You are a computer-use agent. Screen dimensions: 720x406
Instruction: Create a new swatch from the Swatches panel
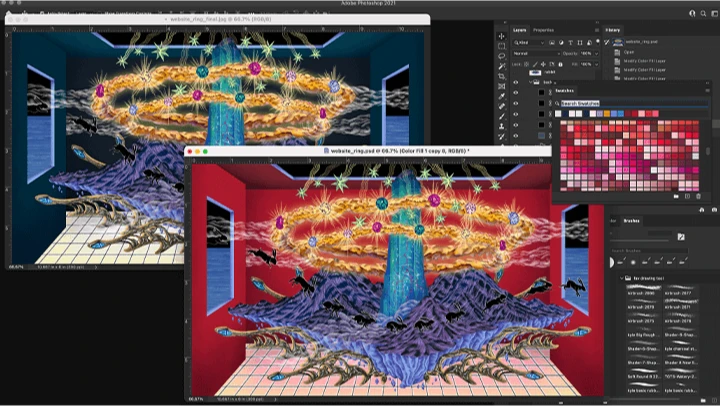[687, 196]
